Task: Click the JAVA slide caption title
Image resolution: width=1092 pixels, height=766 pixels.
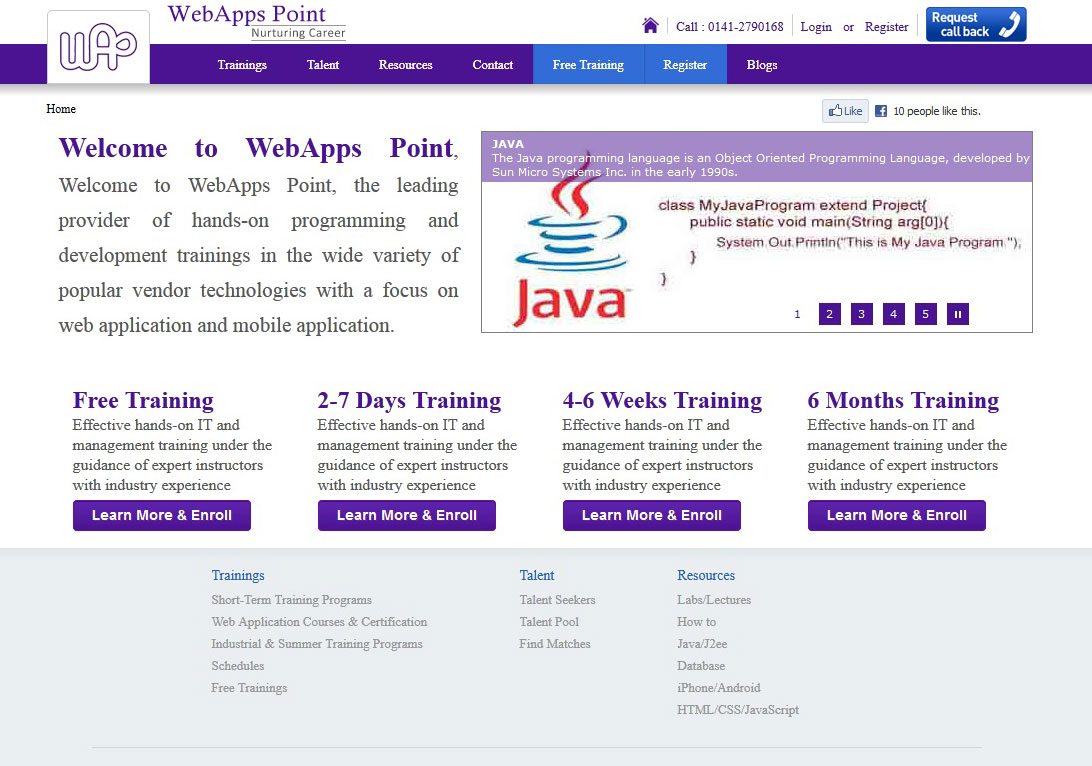Action: pos(508,144)
